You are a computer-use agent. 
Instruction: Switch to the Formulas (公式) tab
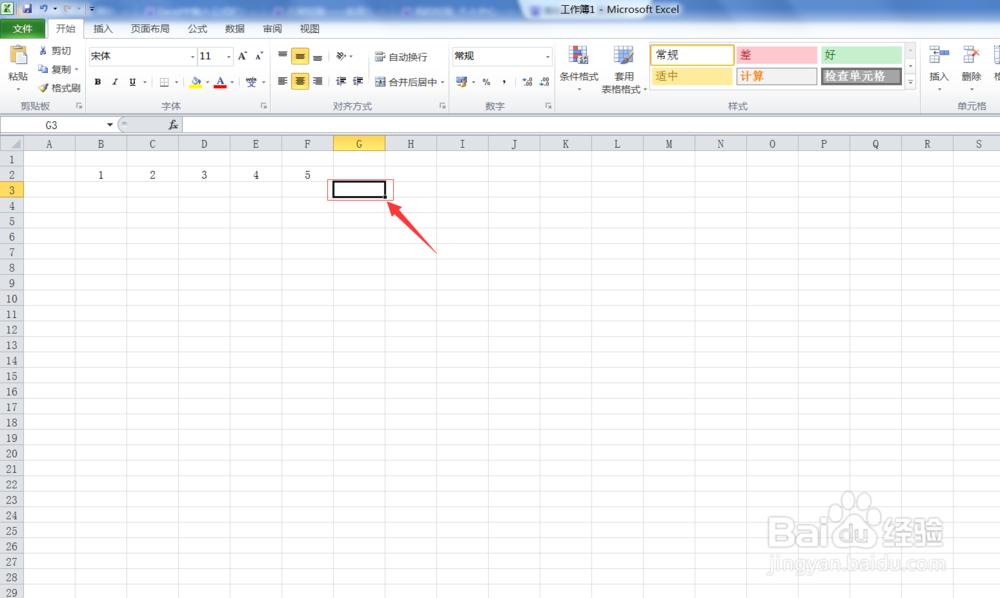click(197, 29)
